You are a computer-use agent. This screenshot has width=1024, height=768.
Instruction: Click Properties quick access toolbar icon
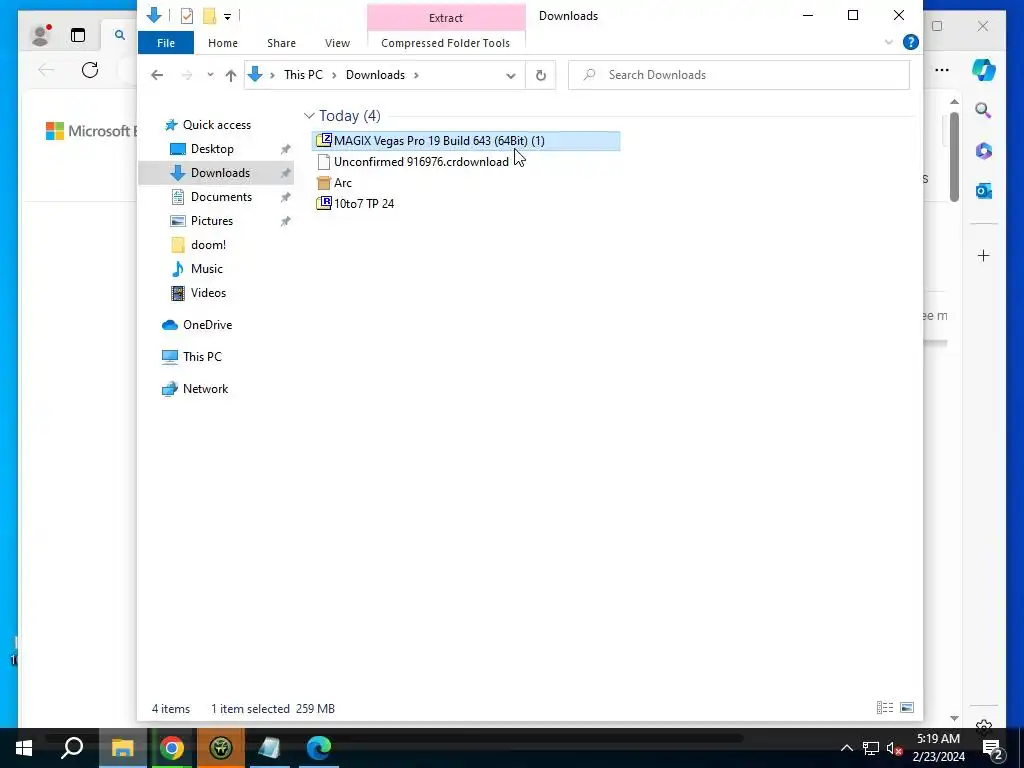[187, 16]
